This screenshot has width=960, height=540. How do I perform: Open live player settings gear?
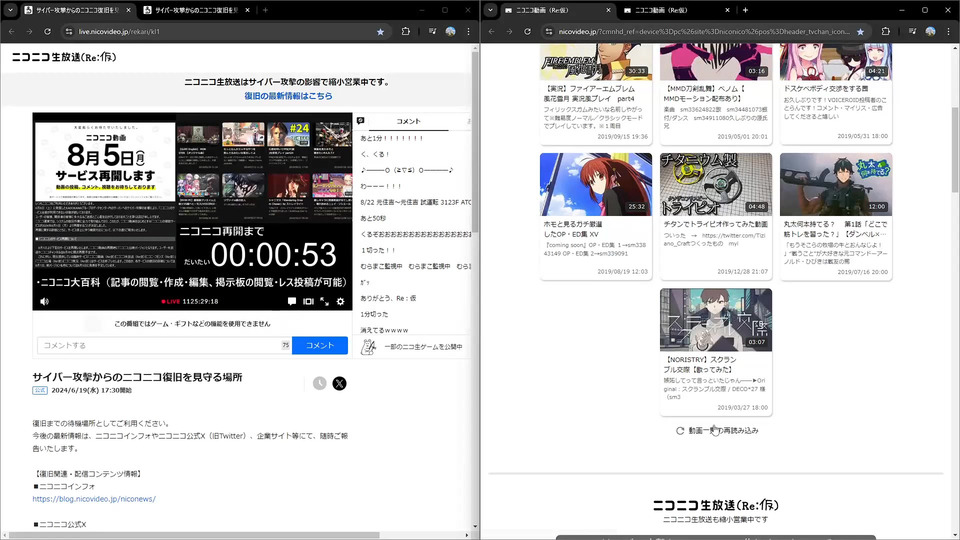[x=340, y=301]
